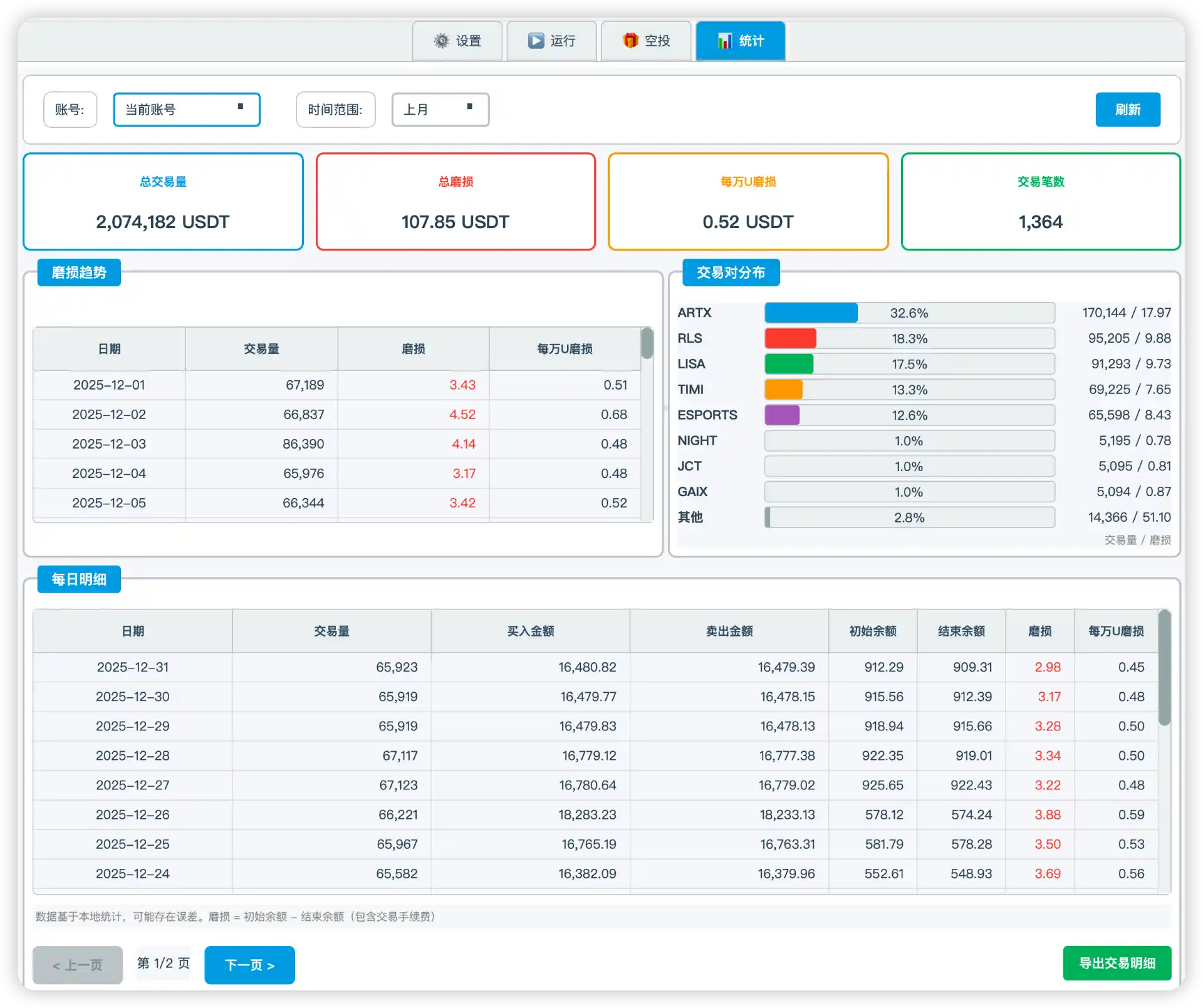Click the gift box airdrop icon

630,41
